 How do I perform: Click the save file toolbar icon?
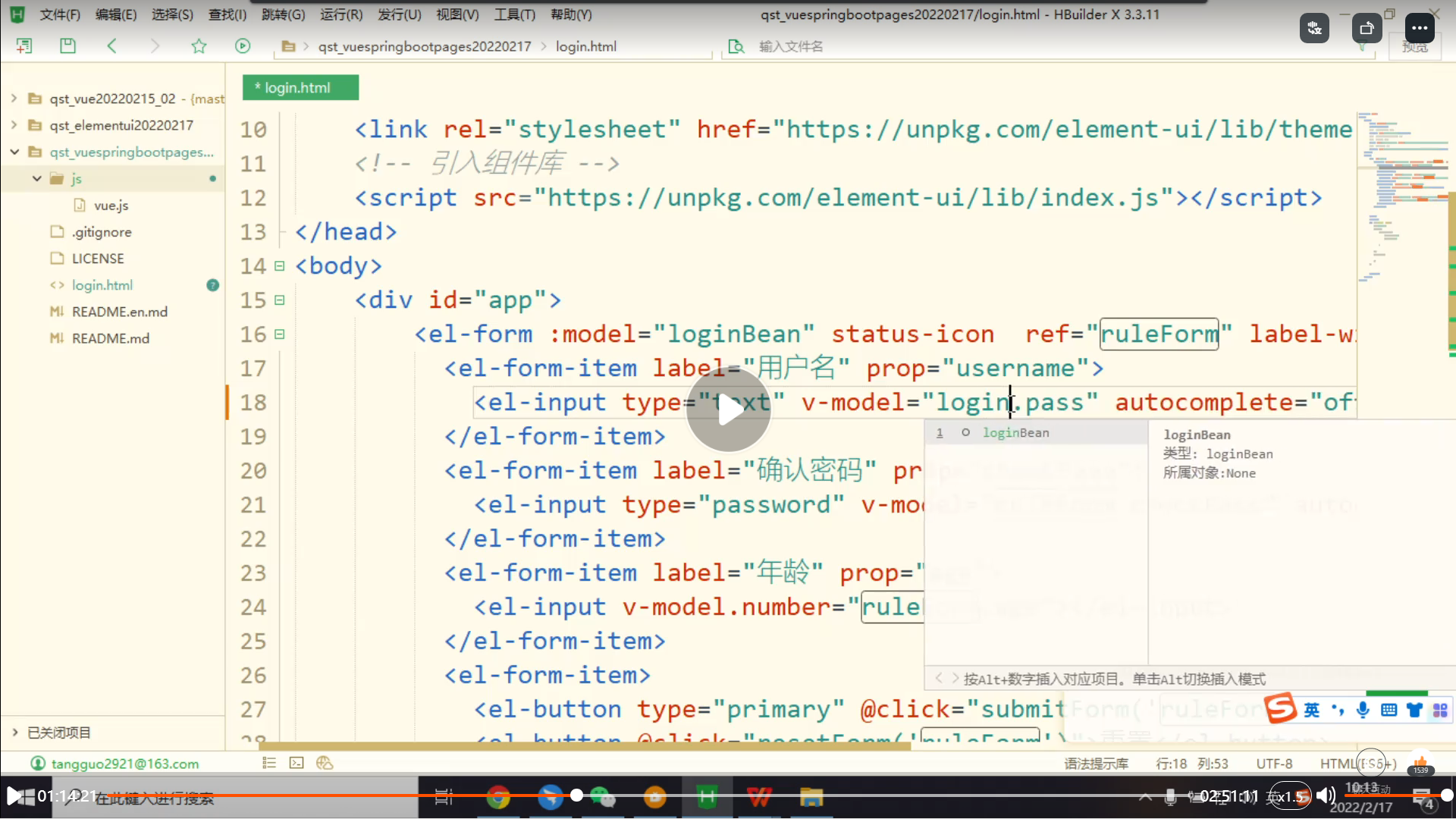click(x=67, y=46)
